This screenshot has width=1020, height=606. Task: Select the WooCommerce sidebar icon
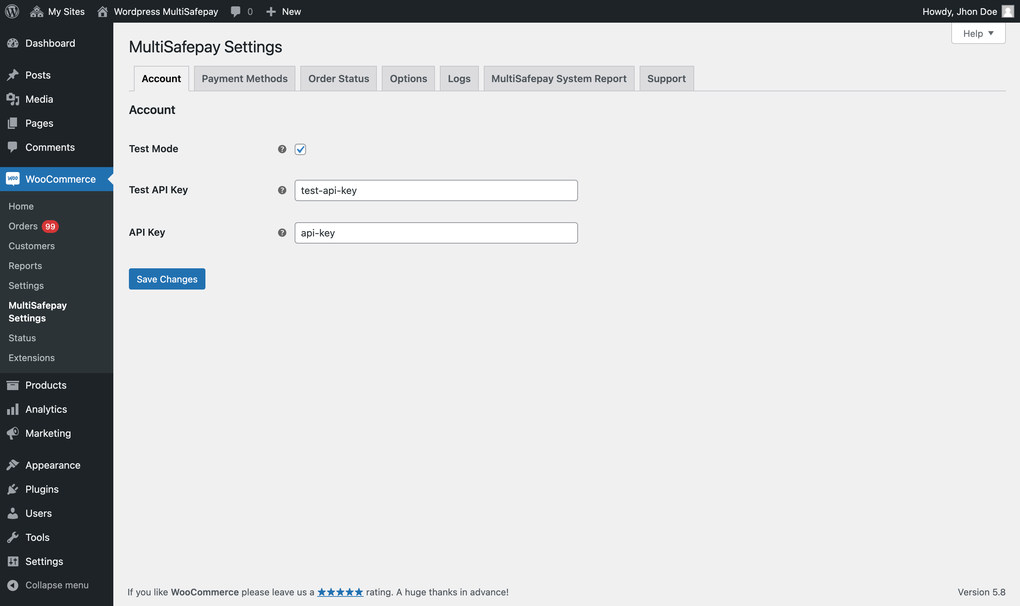point(14,178)
